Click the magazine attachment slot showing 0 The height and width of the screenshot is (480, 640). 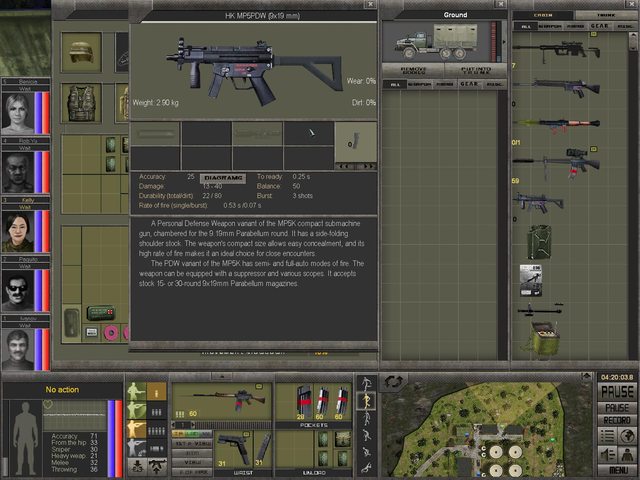click(356, 140)
